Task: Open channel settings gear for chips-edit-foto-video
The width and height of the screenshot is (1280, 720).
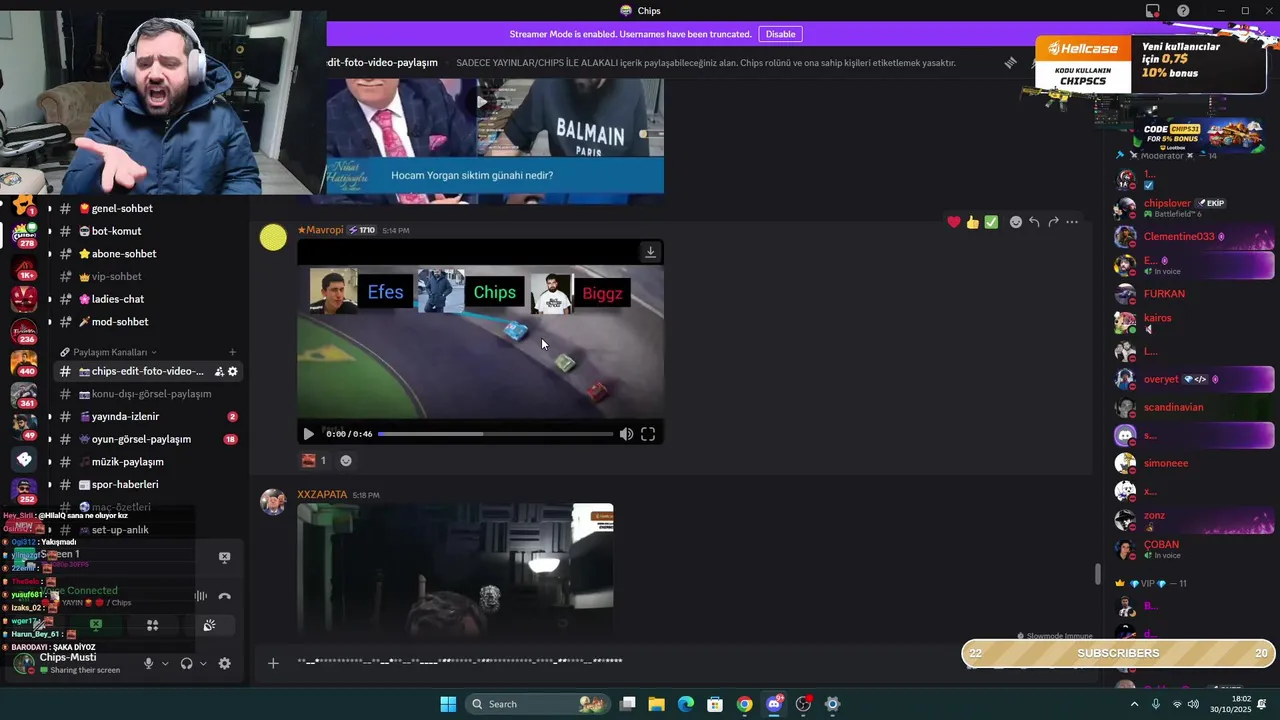Action: (x=233, y=371)
